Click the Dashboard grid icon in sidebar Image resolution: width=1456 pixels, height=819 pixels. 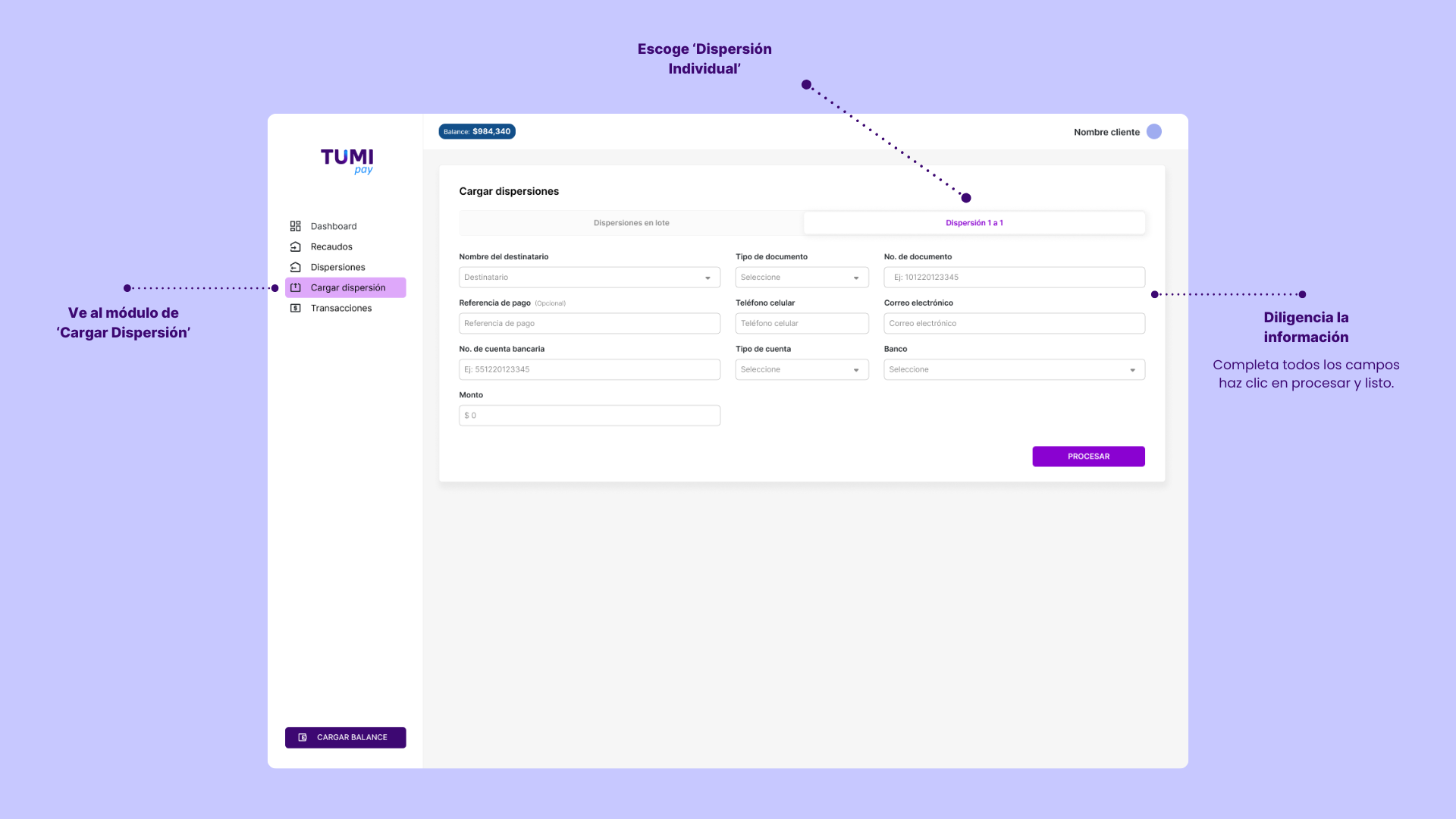pyautogui.click(x=296, y=226)
